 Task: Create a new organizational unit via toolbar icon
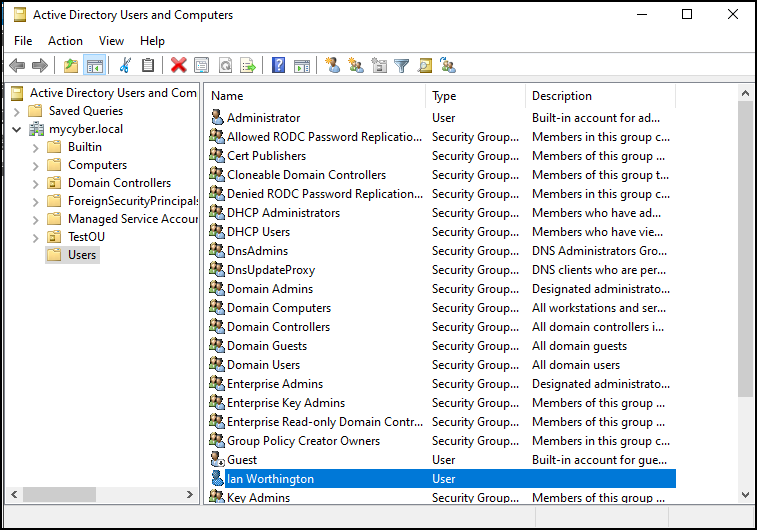pos(379,65)
